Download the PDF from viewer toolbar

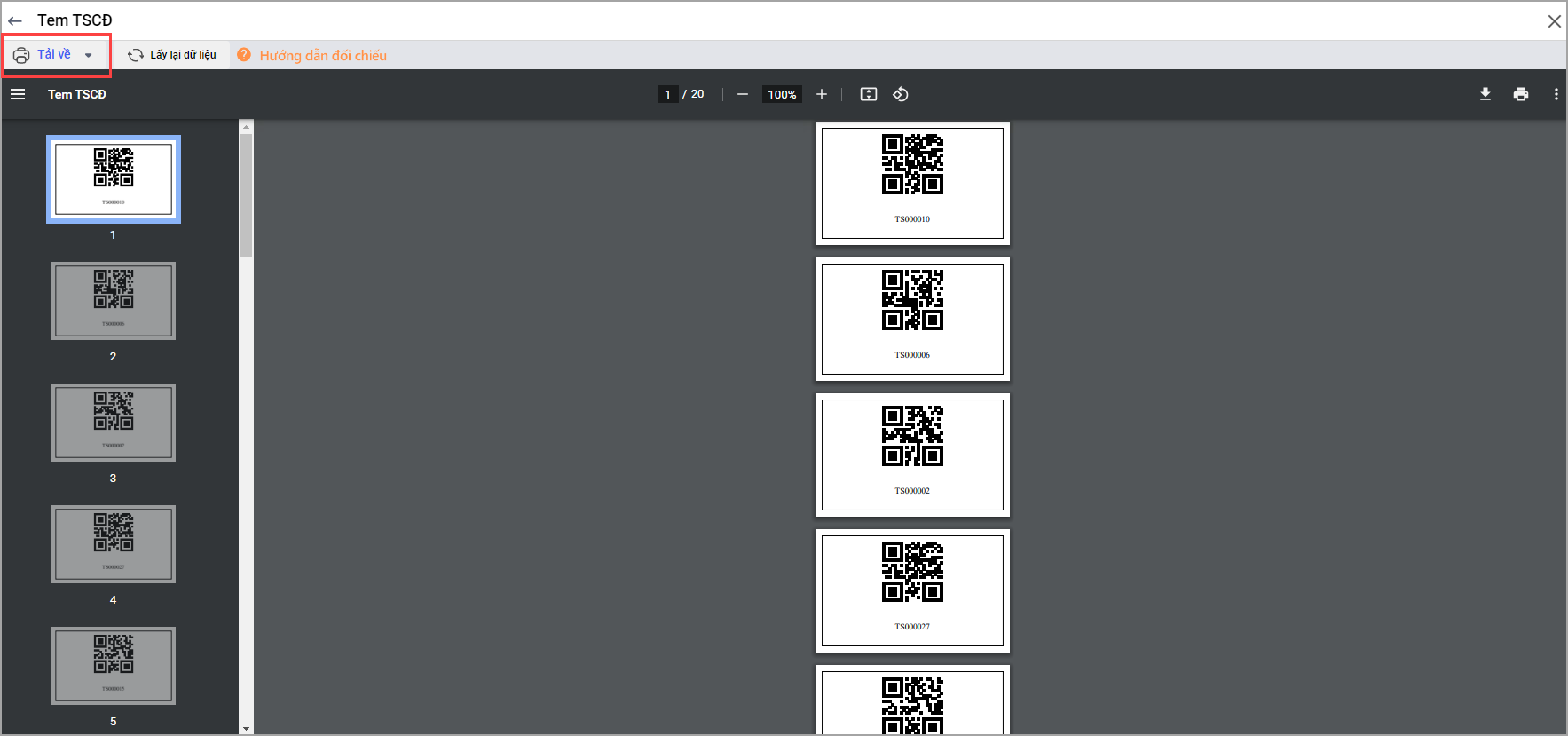click(x=1485, y=94)
